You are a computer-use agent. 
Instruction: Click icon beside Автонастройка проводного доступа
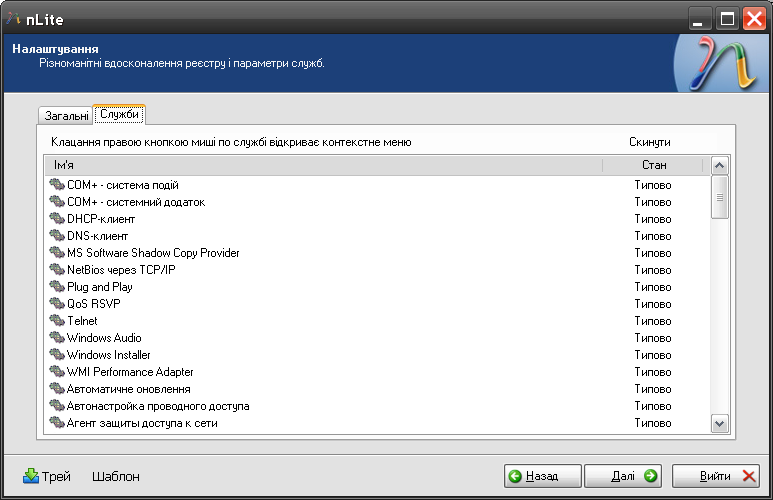57,406
